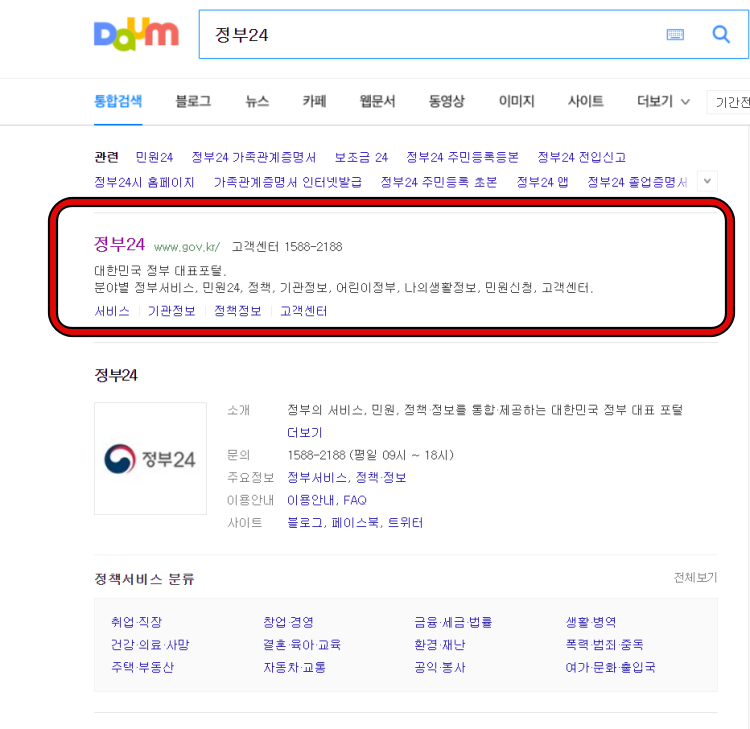Switch to the 블로그 tab

click(x=193, y=101)
